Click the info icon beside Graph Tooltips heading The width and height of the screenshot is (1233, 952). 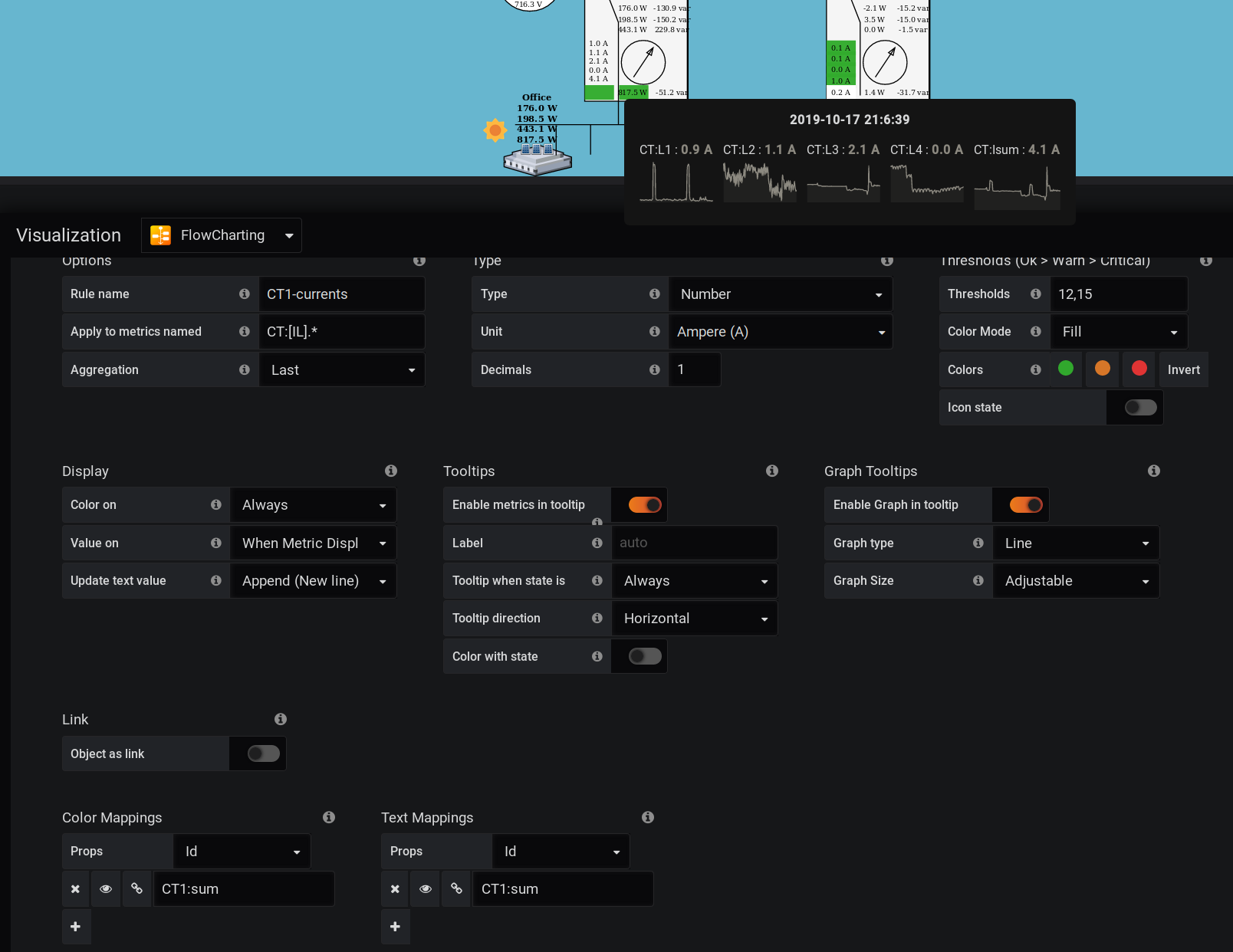(1154, 471)
